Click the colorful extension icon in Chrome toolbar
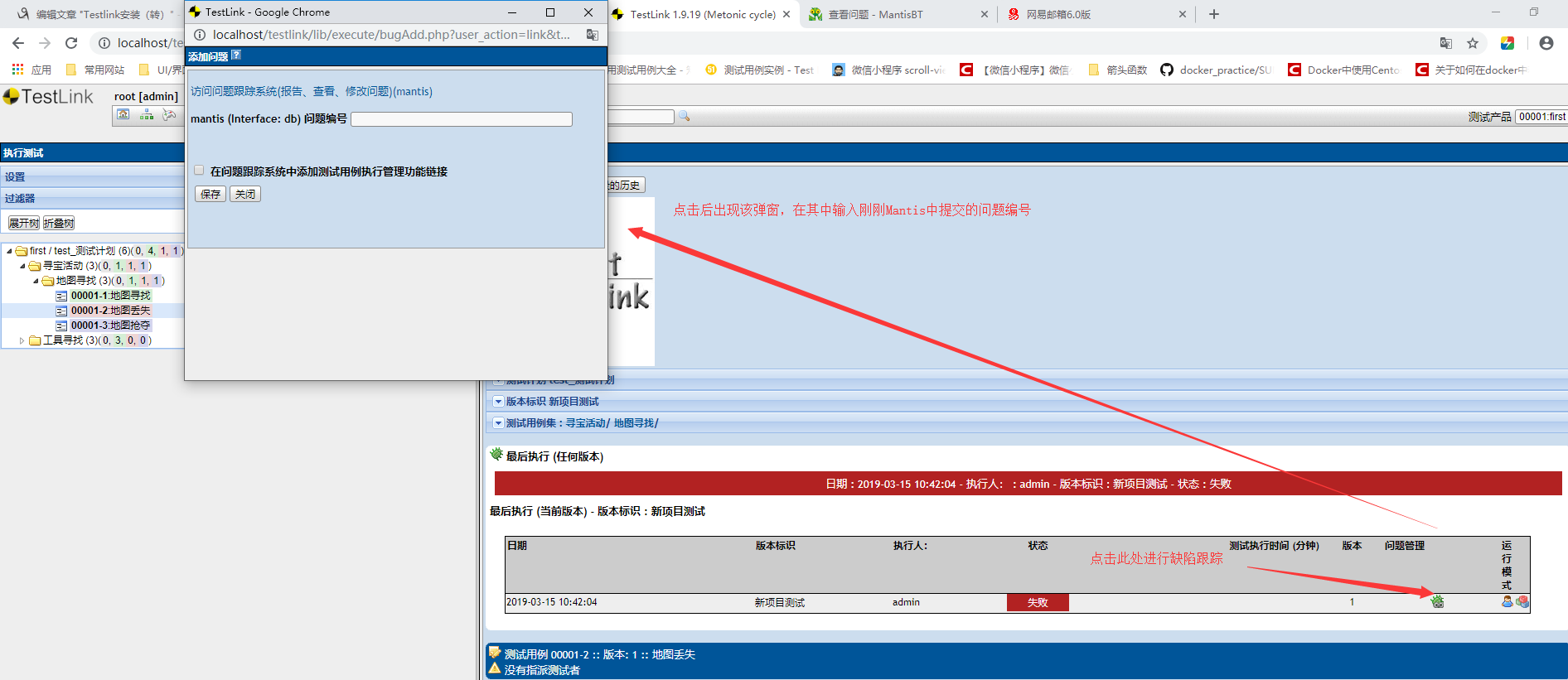Screen dimensions: 1568x680 pos(1508,43)
